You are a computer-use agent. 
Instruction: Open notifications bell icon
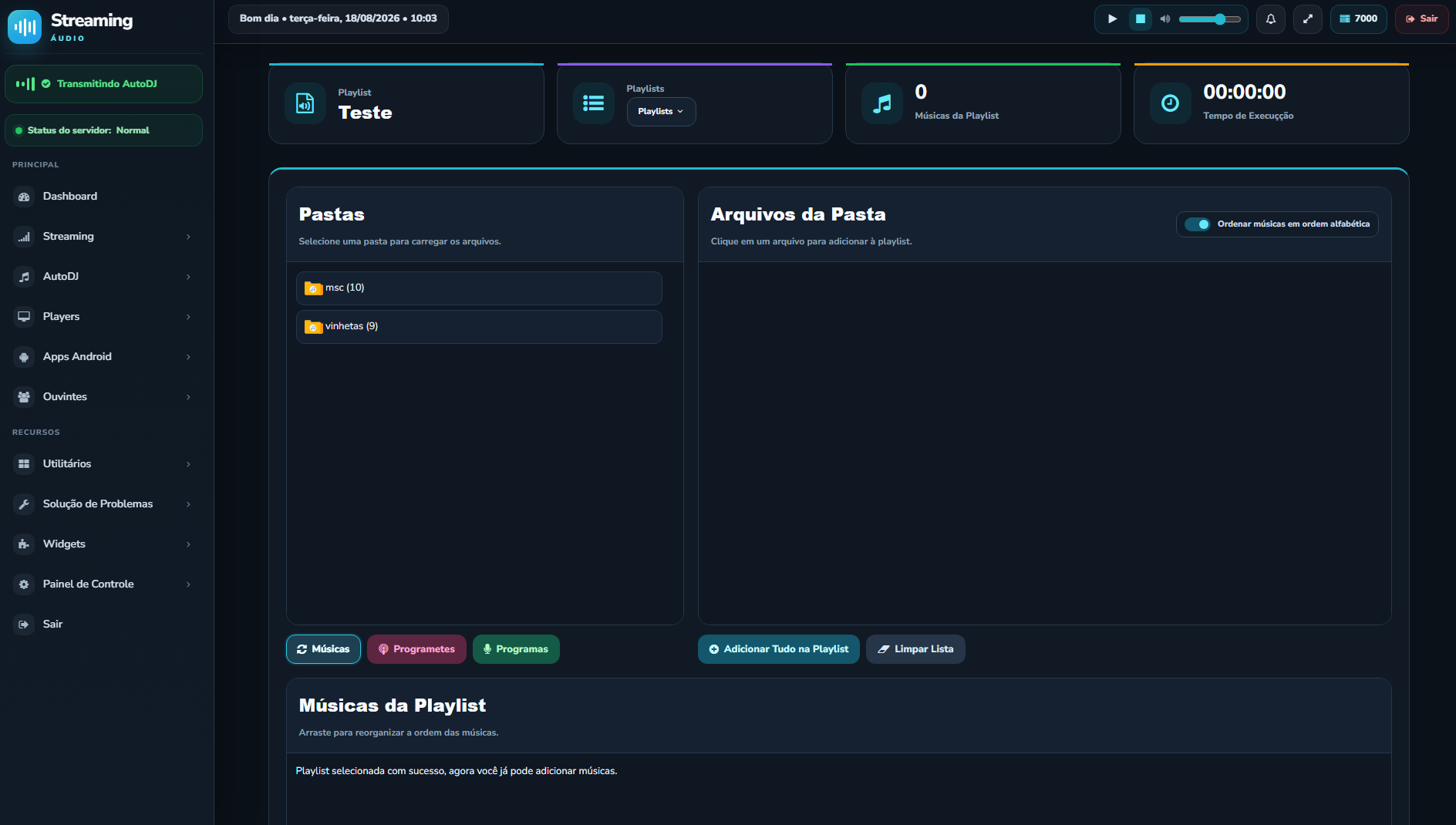click(x=1271, y=19)
